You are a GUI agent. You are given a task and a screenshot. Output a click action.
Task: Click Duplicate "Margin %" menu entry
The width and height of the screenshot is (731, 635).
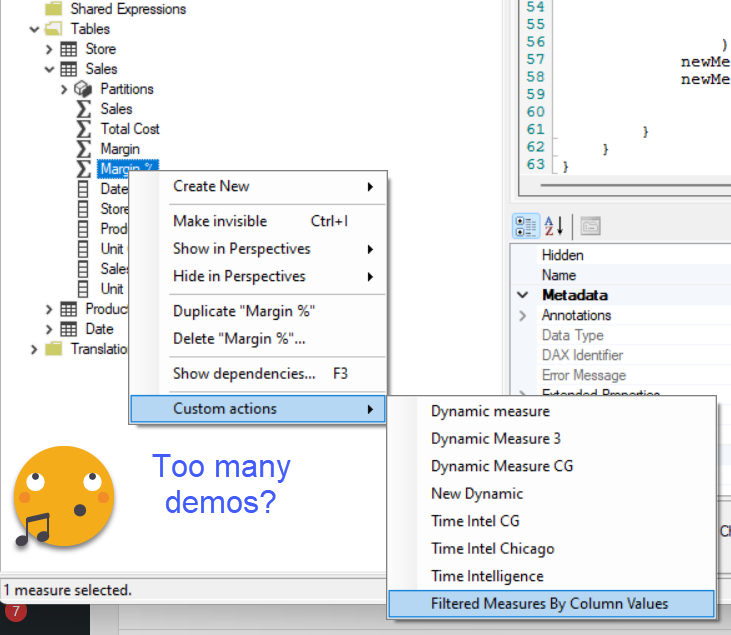click(244, 311)
